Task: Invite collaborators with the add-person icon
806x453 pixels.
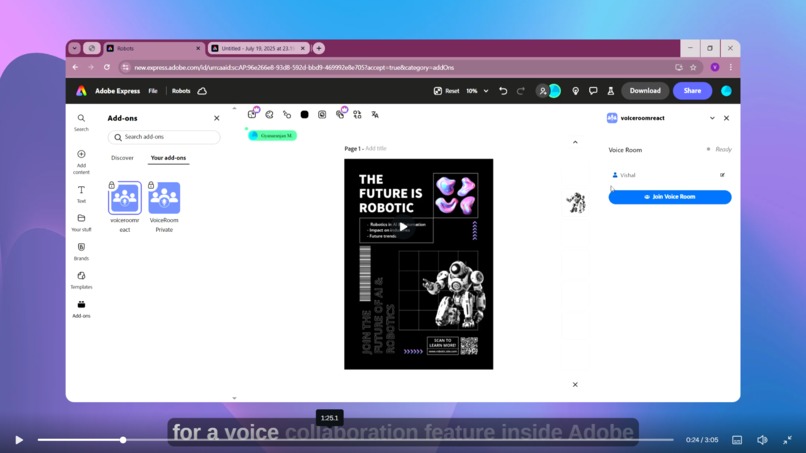Action: (x=542, y=91)
